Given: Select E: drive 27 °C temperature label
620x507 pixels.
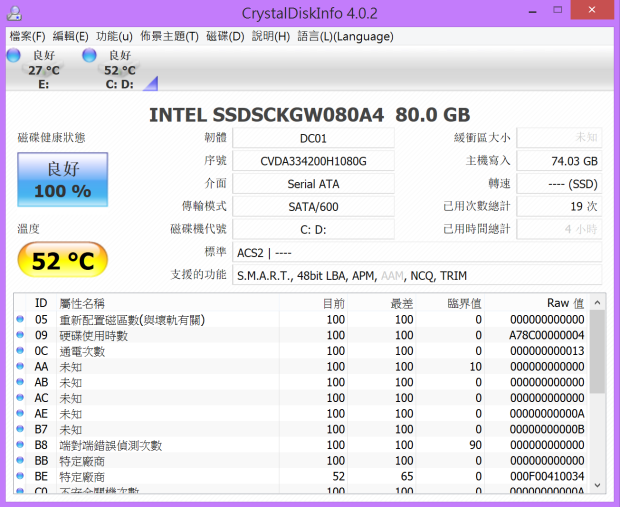Looking at the screenshot, I should pyautogui.click(x=44, y=70).
